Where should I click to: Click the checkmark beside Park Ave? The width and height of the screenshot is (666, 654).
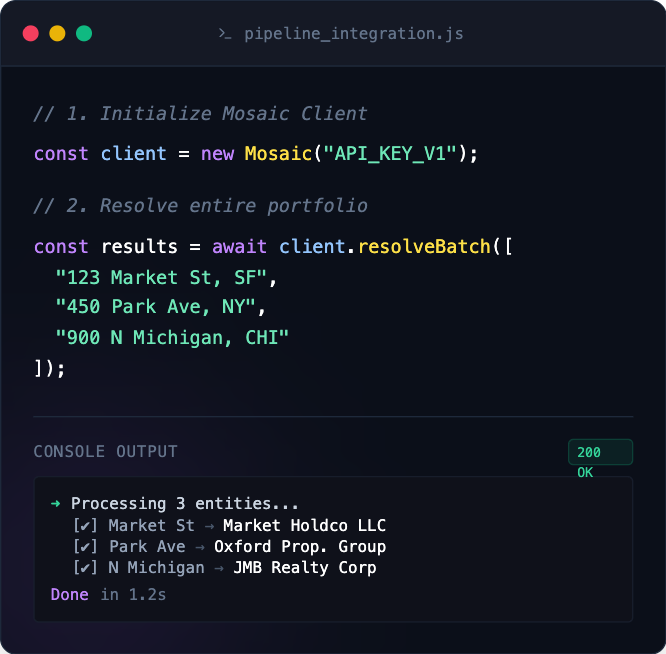[x=85, y=547]
